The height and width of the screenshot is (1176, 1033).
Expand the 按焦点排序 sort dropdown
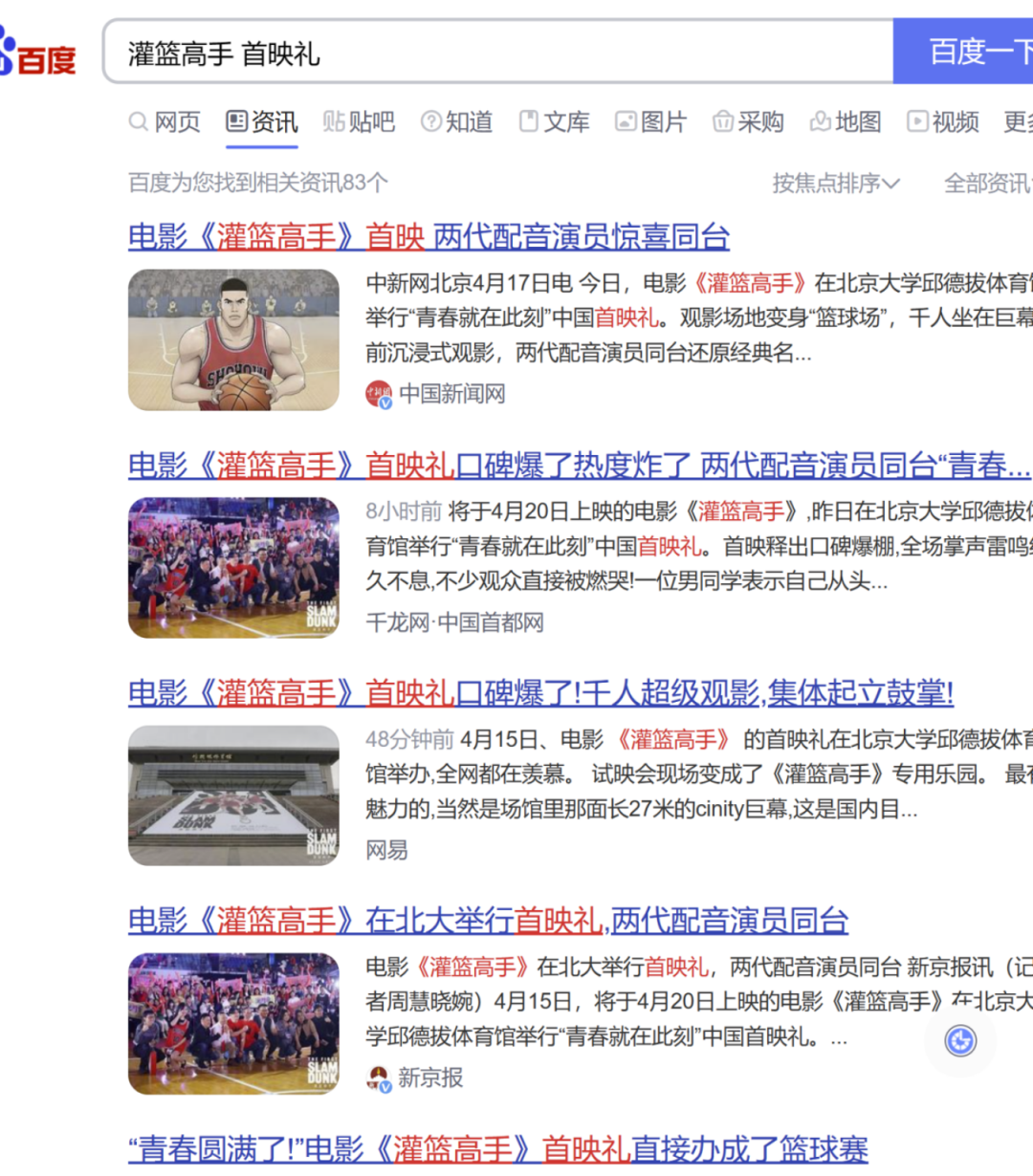click(x=835, y=184)
